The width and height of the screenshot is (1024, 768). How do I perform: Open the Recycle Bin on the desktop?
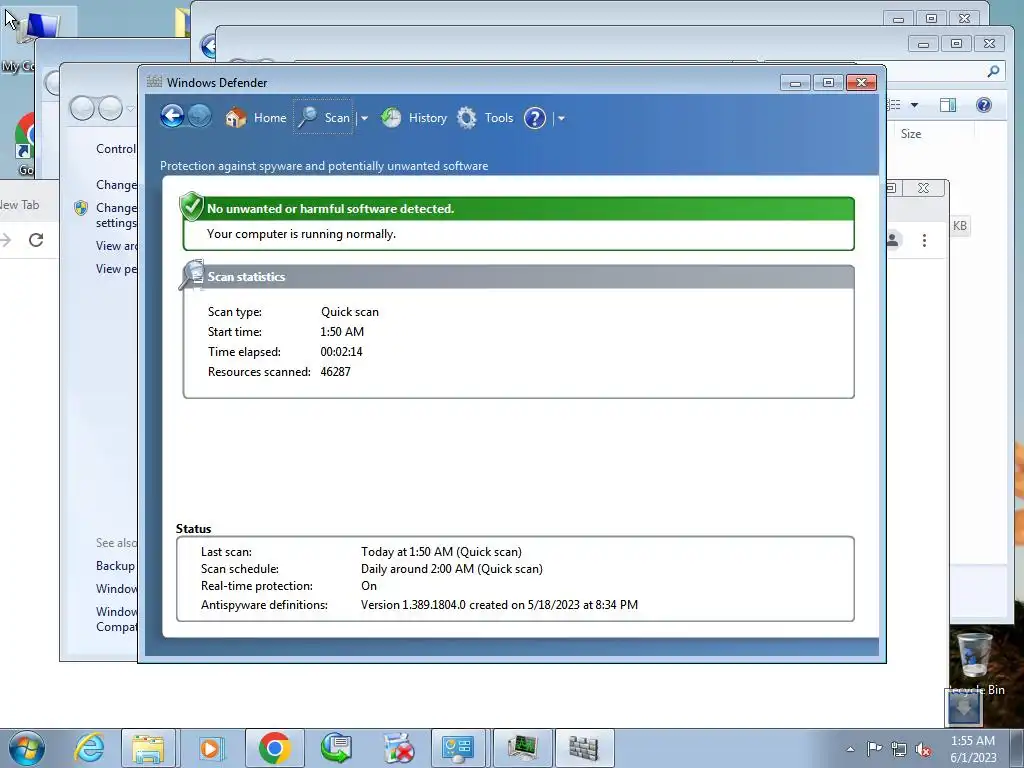pos(977,662)
